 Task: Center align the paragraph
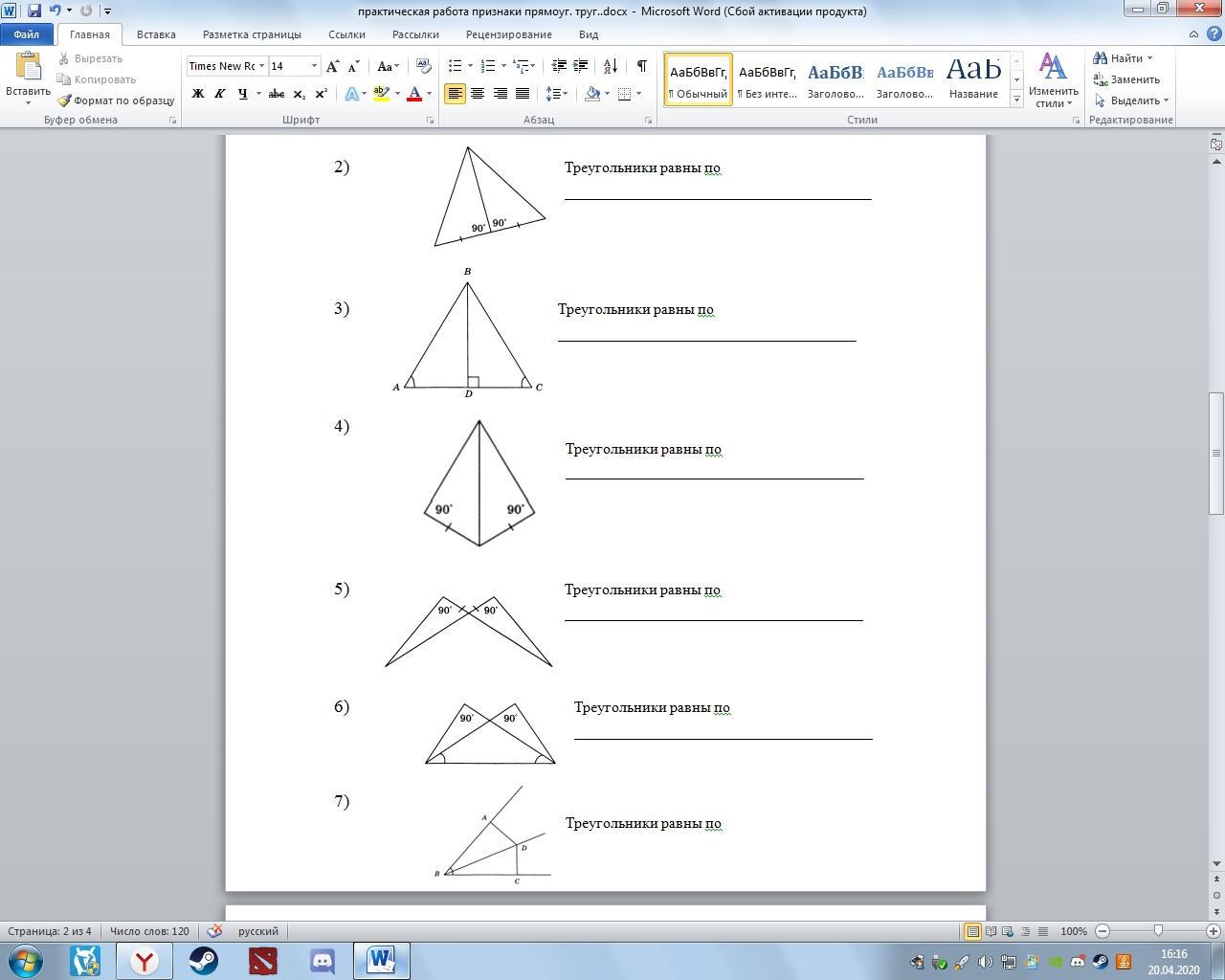coord(477,94)
